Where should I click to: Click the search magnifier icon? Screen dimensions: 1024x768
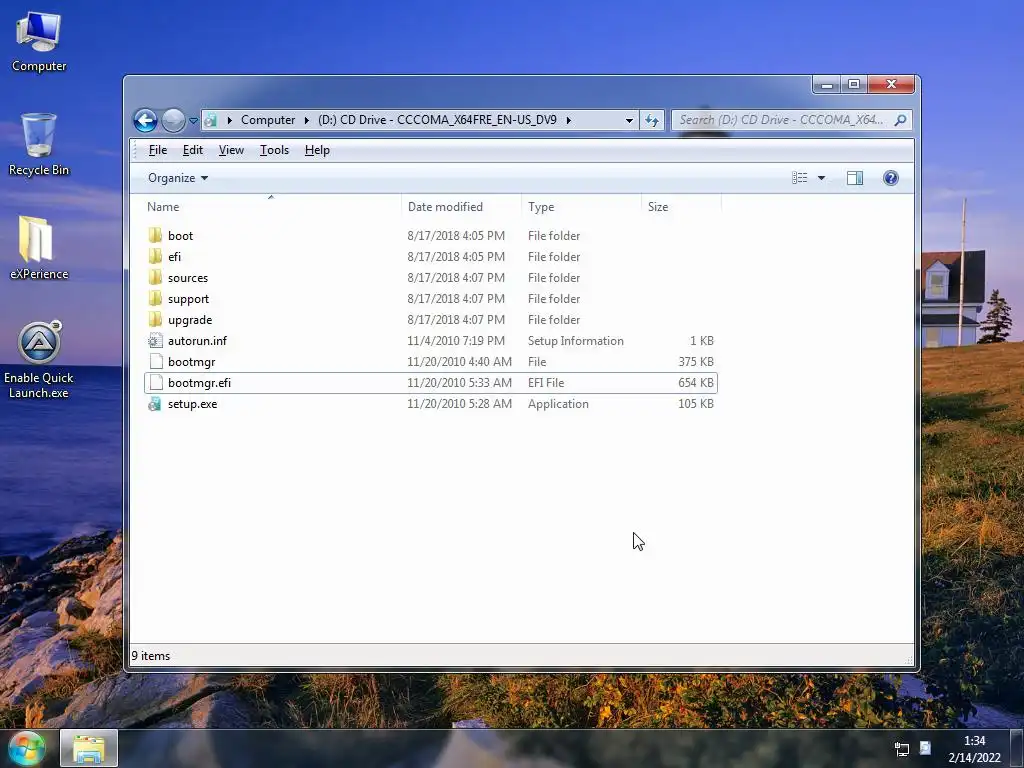coord(901,120)
